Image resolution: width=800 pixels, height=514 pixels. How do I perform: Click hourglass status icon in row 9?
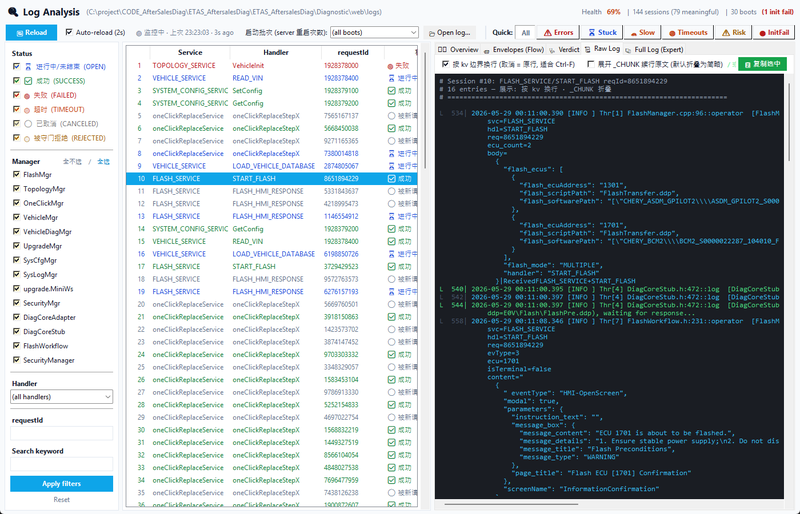click(x=391, y=166)
